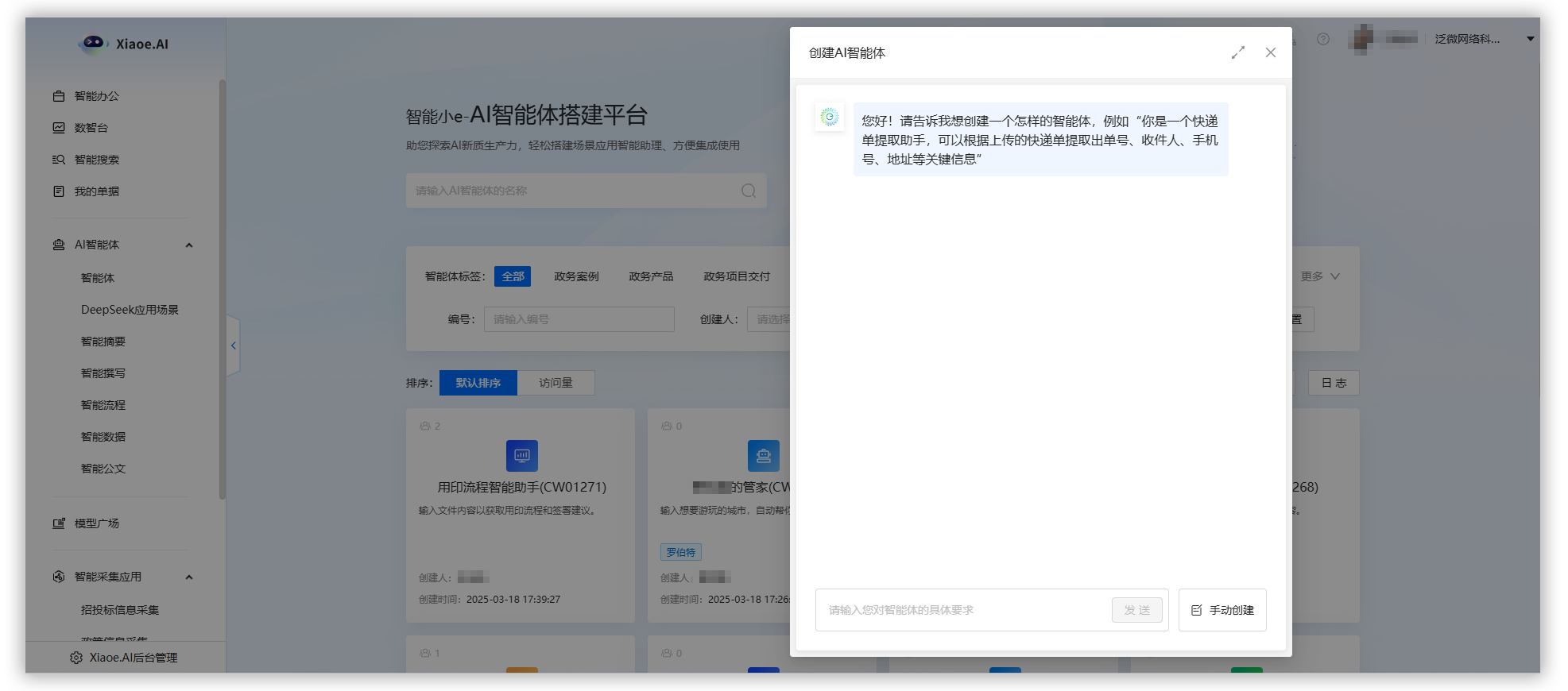Screen dimensions: 1568x691
Task: Open 招投标信息采集 submenu item
Action: (x=120, y=610)
